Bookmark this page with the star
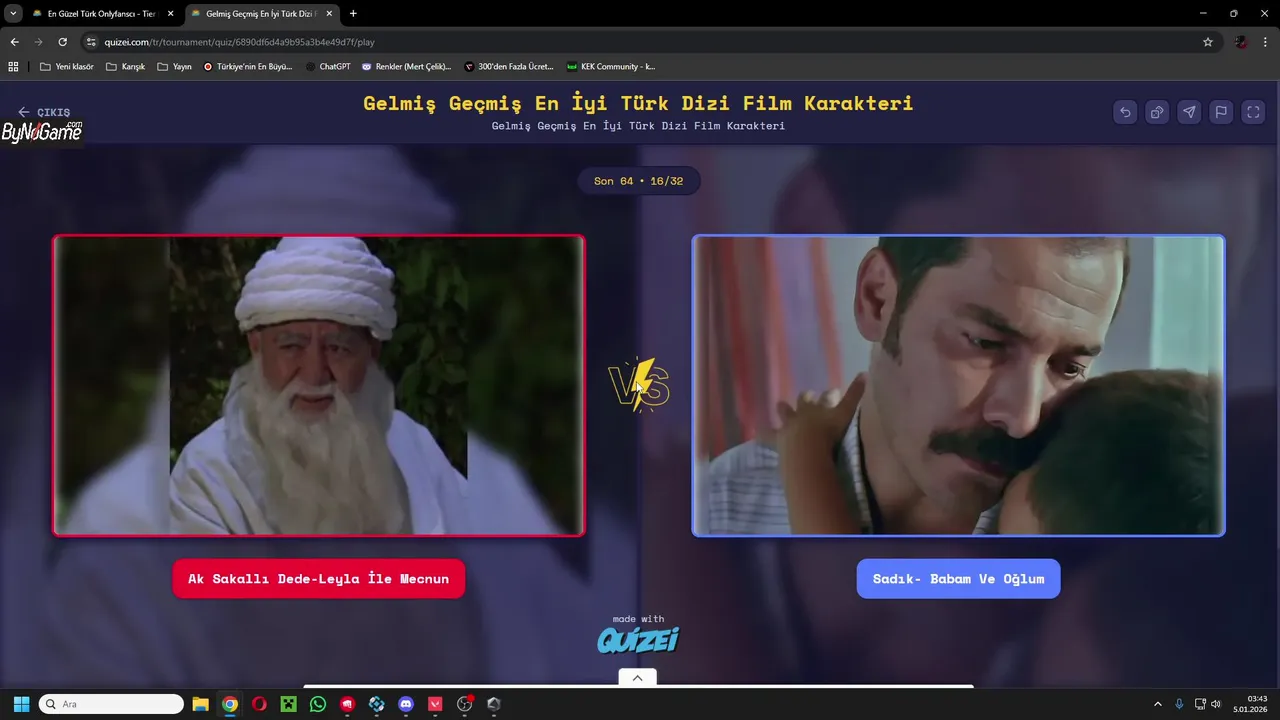The image size is (1280, 720). tap(1207, 42)
